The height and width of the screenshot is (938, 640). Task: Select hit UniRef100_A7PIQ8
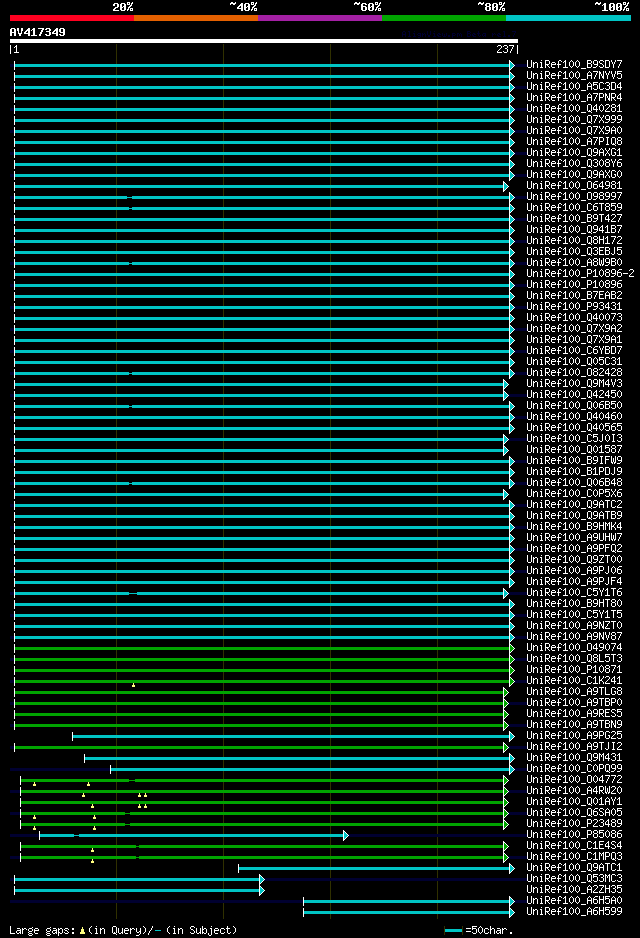click(574, 142)
